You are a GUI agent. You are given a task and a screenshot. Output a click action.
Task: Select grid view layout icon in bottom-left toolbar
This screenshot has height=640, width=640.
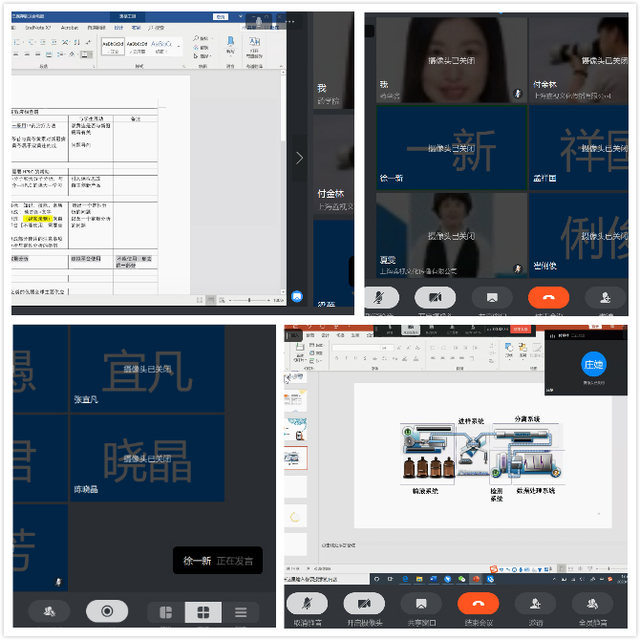pyautogui.click(x=202, y=612)
